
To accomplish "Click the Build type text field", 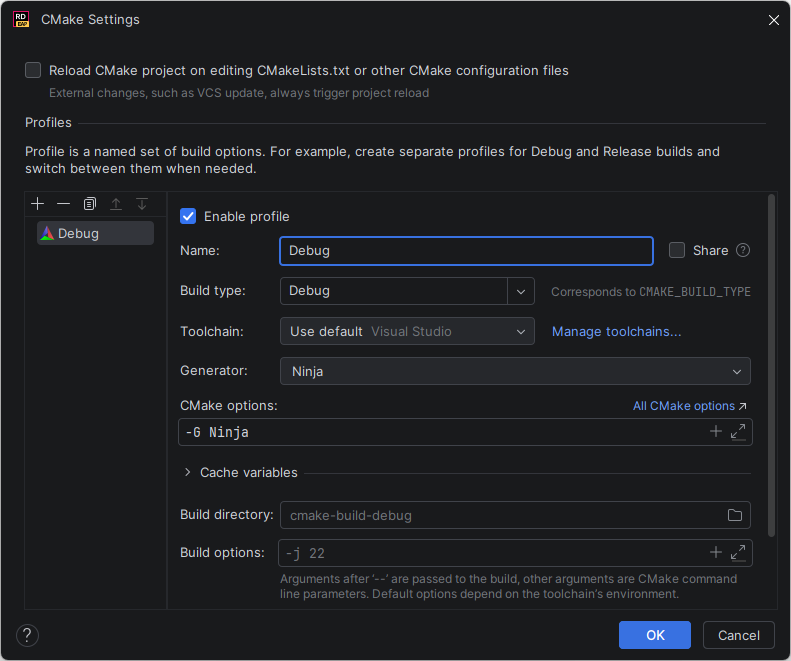I will click(393, 291).
